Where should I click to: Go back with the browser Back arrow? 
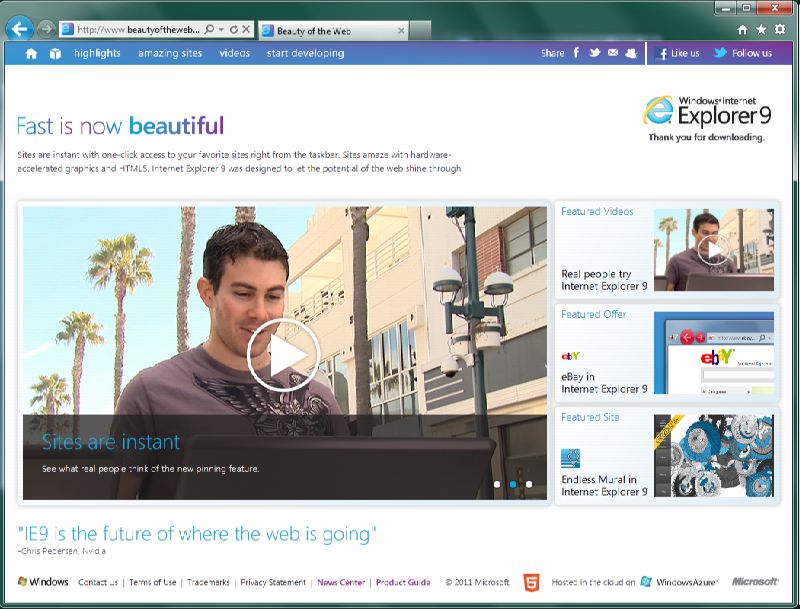coord(19,29)
